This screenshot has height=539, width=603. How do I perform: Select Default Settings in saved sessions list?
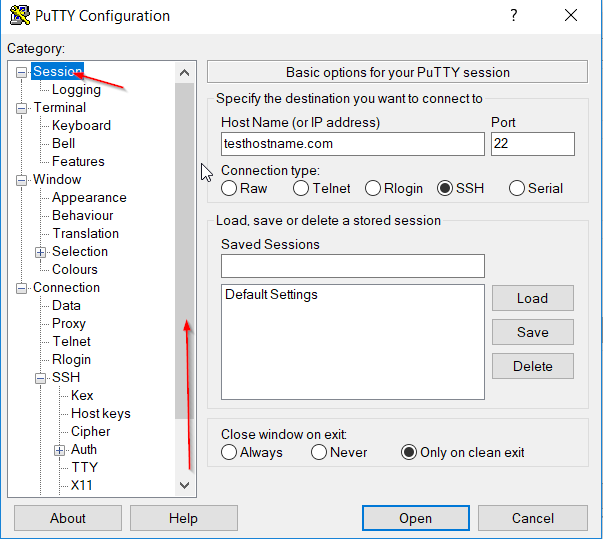(x=271, y=295)
